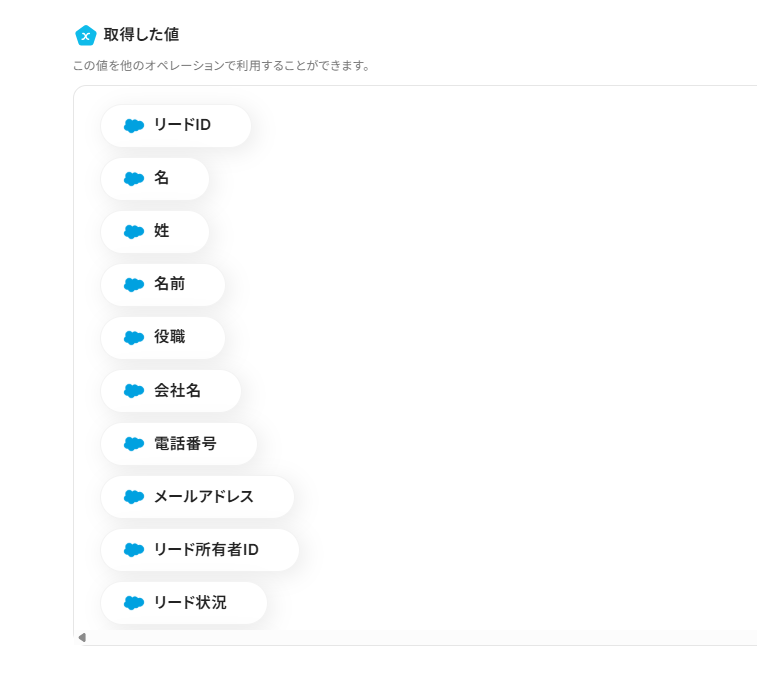
Task: Click the Salesforce cloud icon beside リード状況
Action: click(134, 603)
